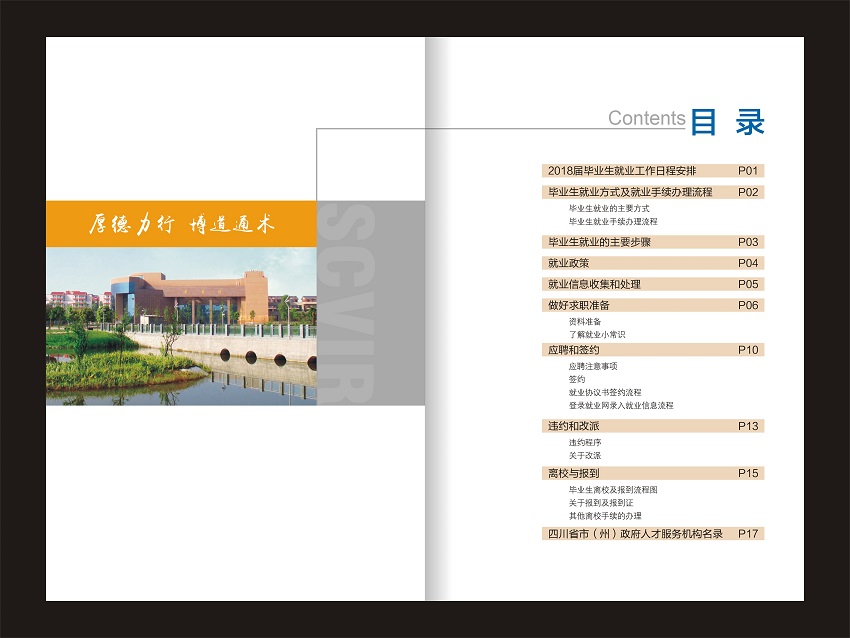The image size is (850, 638).
Task: Select the 登录就业网录入就业信息流程 sub-entry
Action: point(621,406)
